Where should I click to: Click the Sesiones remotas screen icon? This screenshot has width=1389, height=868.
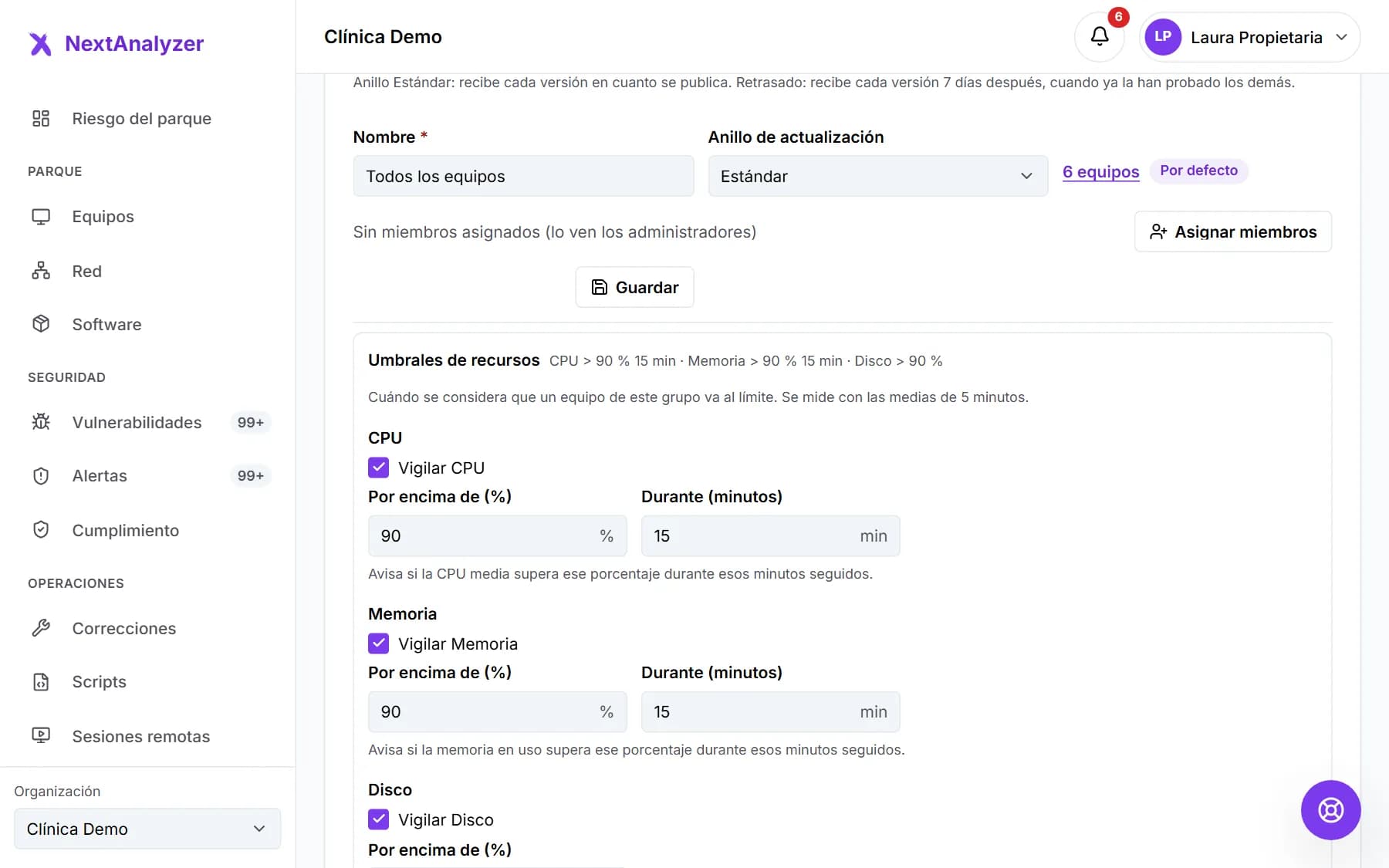point(41,736)
